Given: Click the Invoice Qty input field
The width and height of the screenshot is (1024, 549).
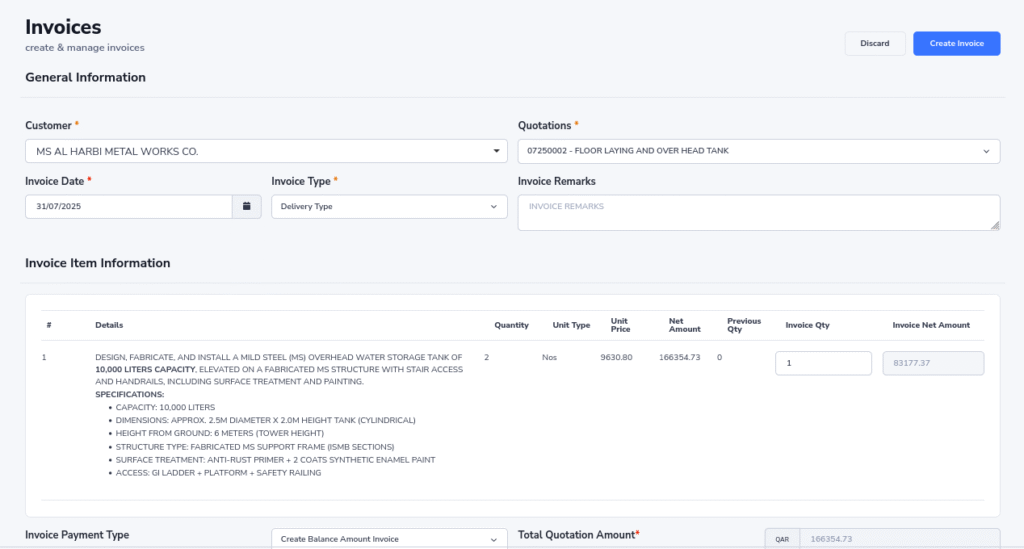Looking at the screenshot, I should pyautogui.click(x=823, y=363).
